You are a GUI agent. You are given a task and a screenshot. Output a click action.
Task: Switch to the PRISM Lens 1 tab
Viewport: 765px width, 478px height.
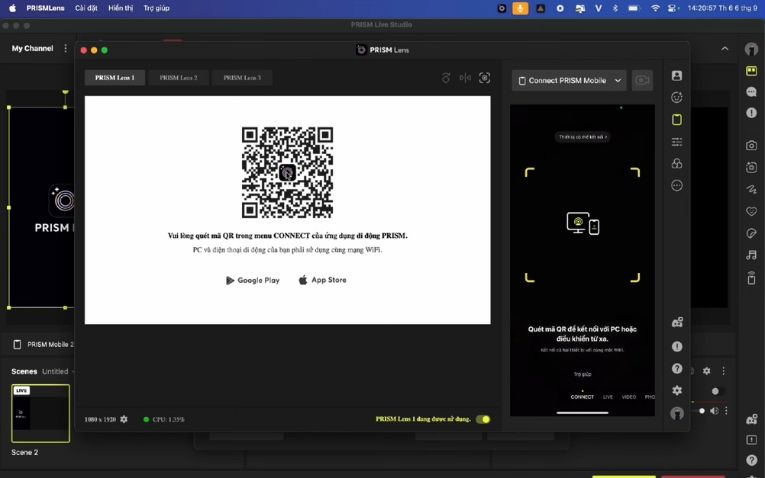115,78
